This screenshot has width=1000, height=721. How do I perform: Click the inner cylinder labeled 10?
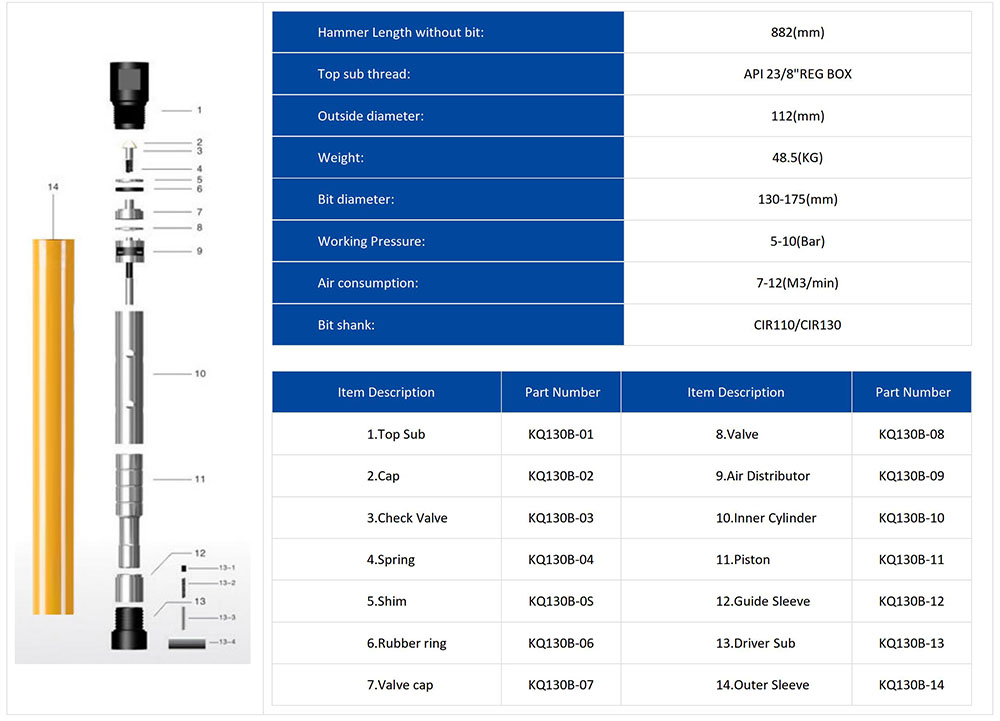tap(131, 375)
